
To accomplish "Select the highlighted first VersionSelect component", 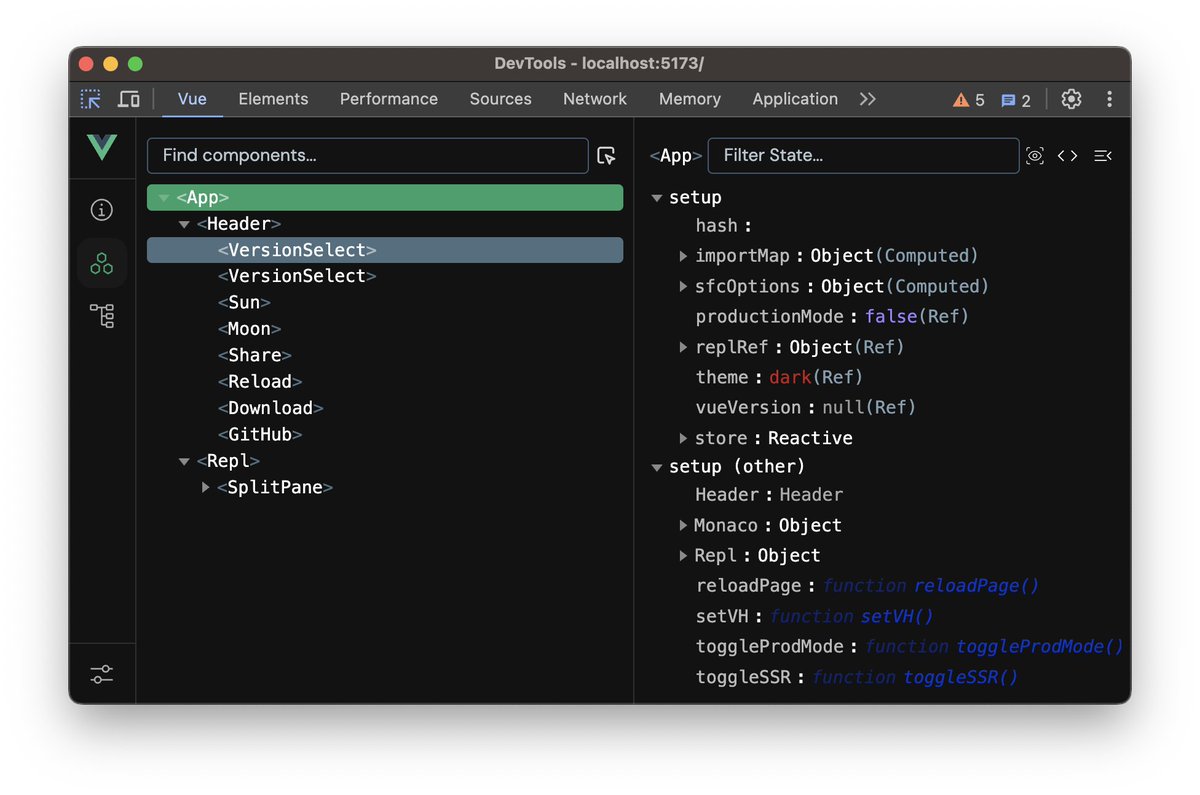I will [385, 250].
